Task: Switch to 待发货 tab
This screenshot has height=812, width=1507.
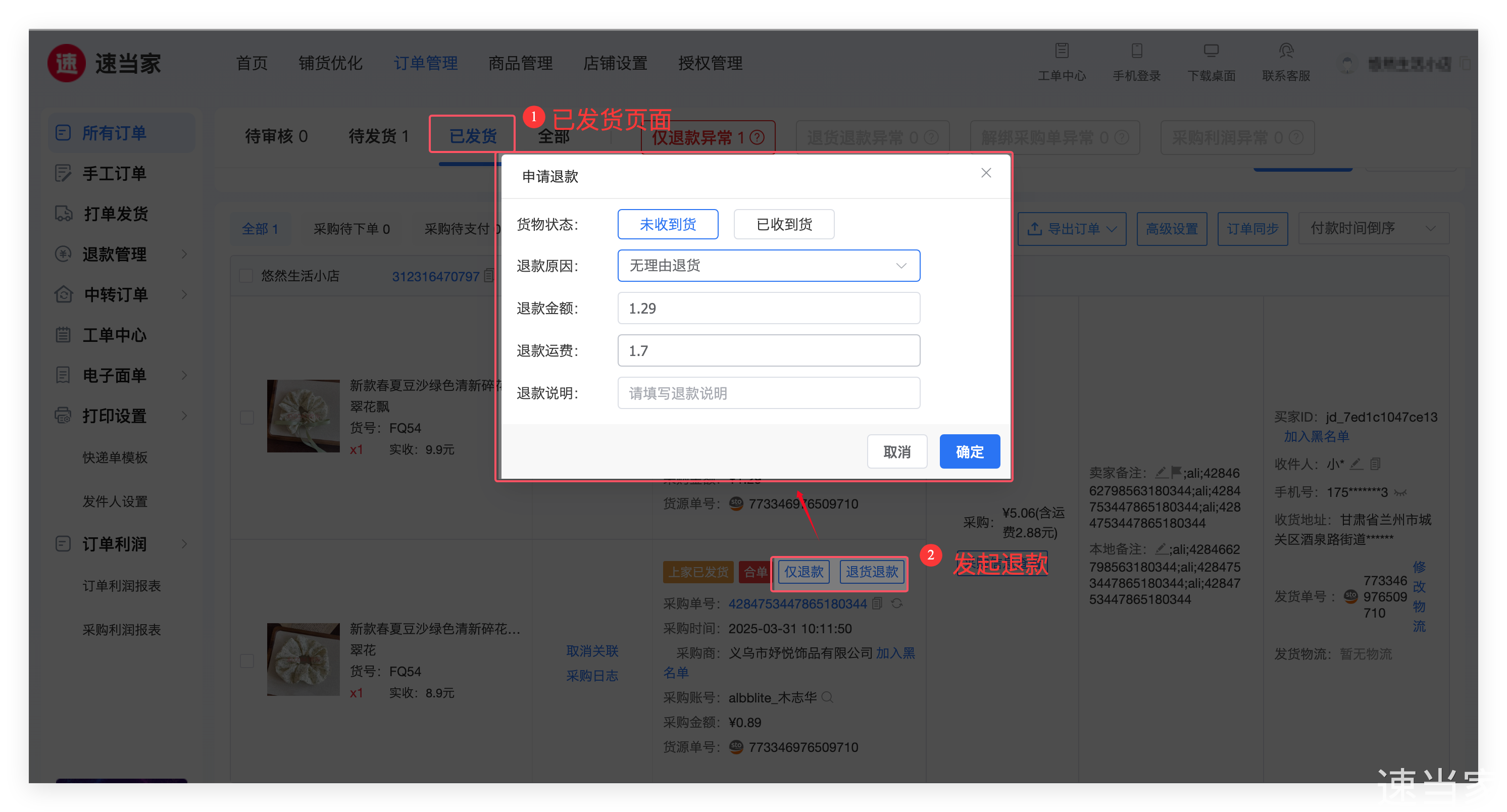Action: (x=378, y=136)
